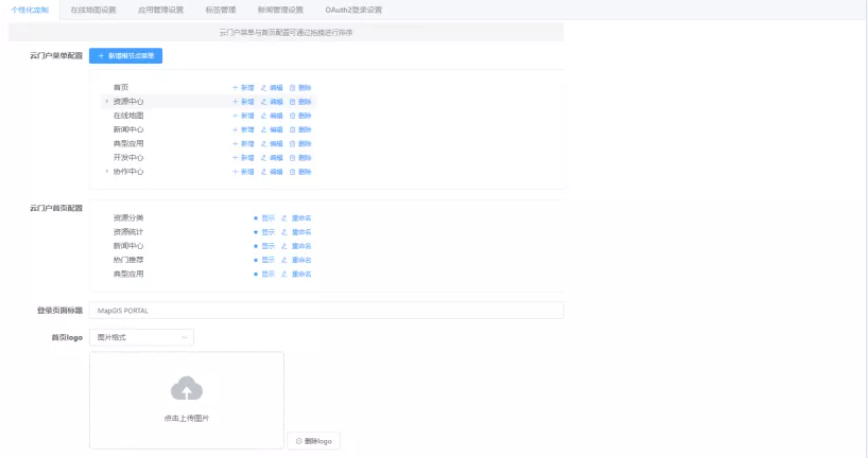
Task: Toggle 显示 visibility for 典型应用 homepage section
Action: tap(256, 274)
